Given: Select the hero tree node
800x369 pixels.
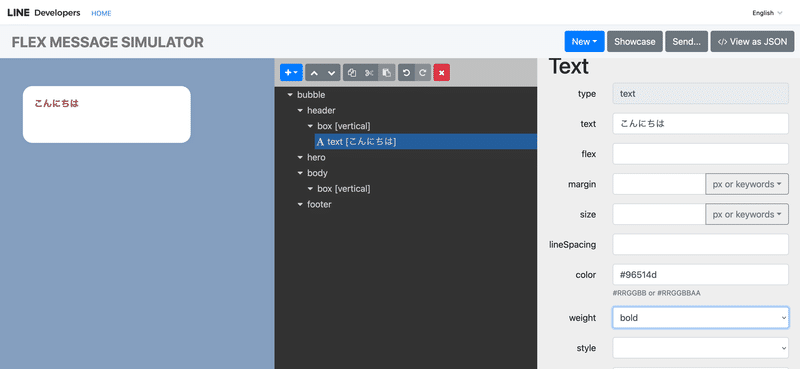Looking at the screenshot, I should click(316, 157).
